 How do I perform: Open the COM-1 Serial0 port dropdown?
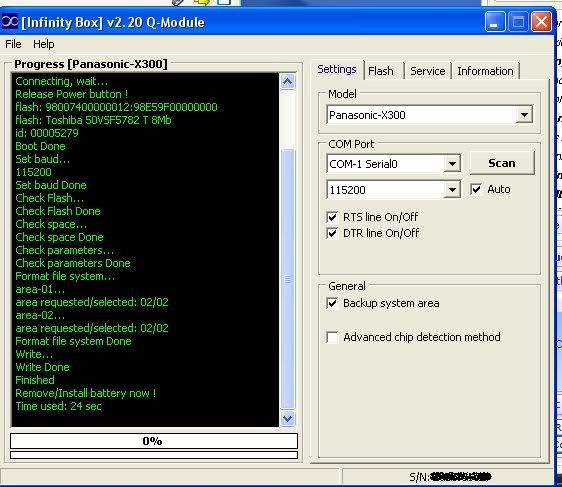394,164
